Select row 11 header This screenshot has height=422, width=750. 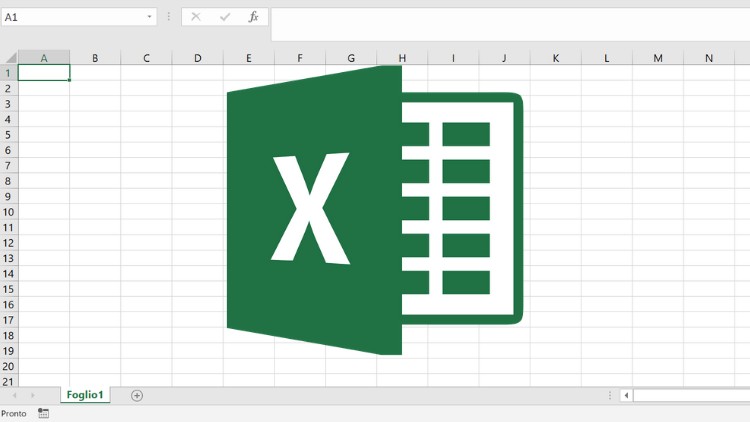coord(9,227)
